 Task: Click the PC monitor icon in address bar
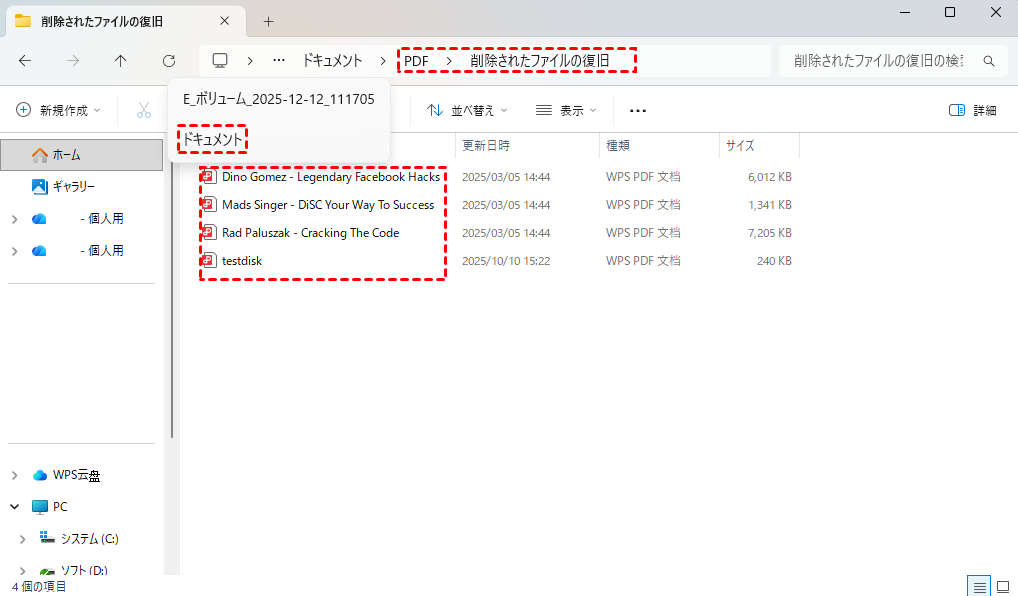(x=220, y=61)
